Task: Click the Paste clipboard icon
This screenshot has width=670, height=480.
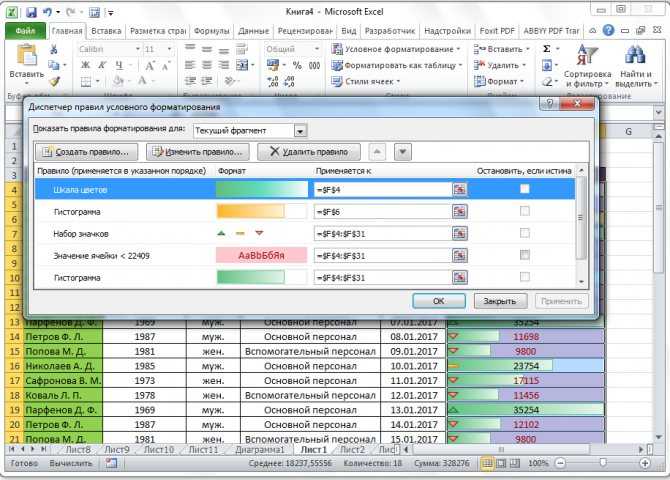Action: [26, 56]
